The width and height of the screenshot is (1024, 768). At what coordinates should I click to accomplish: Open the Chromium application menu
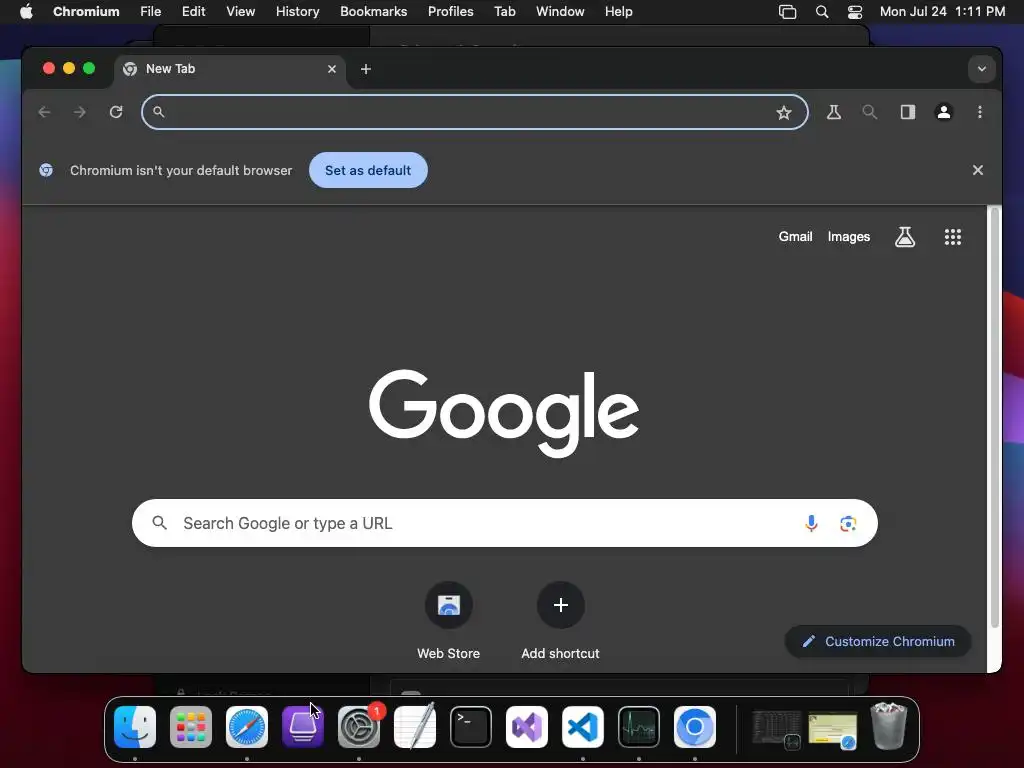86,12
